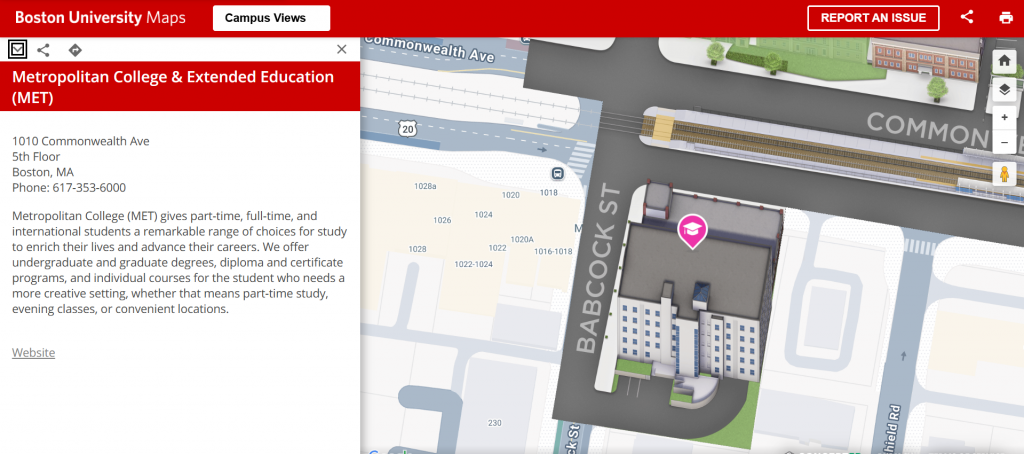Zoom in on the map
1024x454 pixels.
coord(1004,117)
